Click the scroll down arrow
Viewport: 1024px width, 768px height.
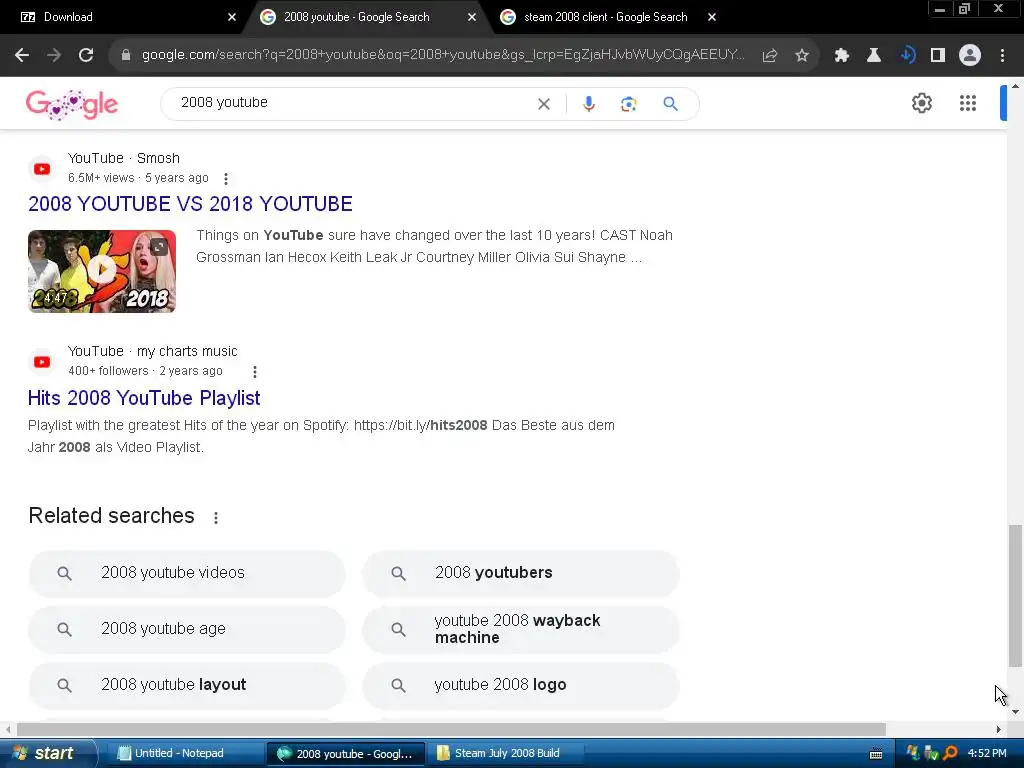(1015, 711)
